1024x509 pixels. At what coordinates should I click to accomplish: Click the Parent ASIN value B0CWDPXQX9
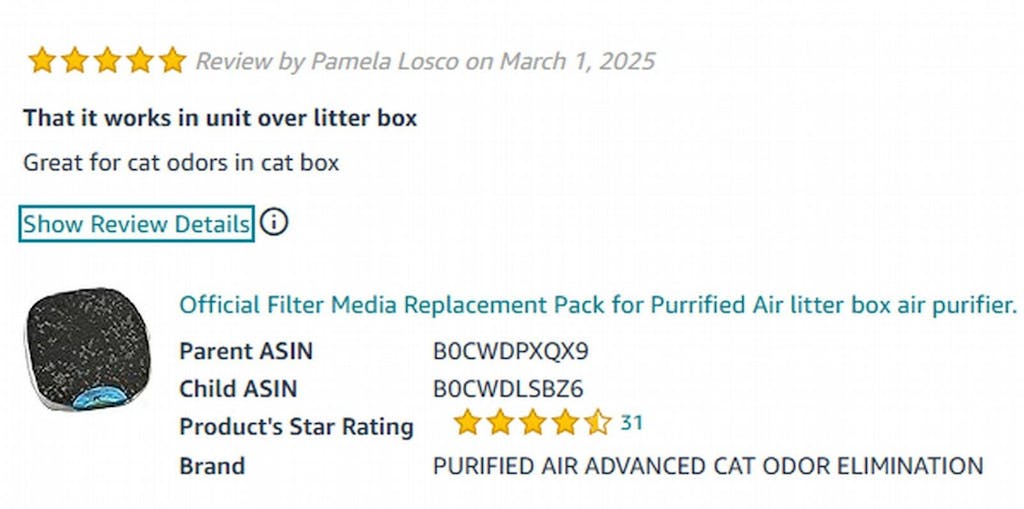coord(511,351)
